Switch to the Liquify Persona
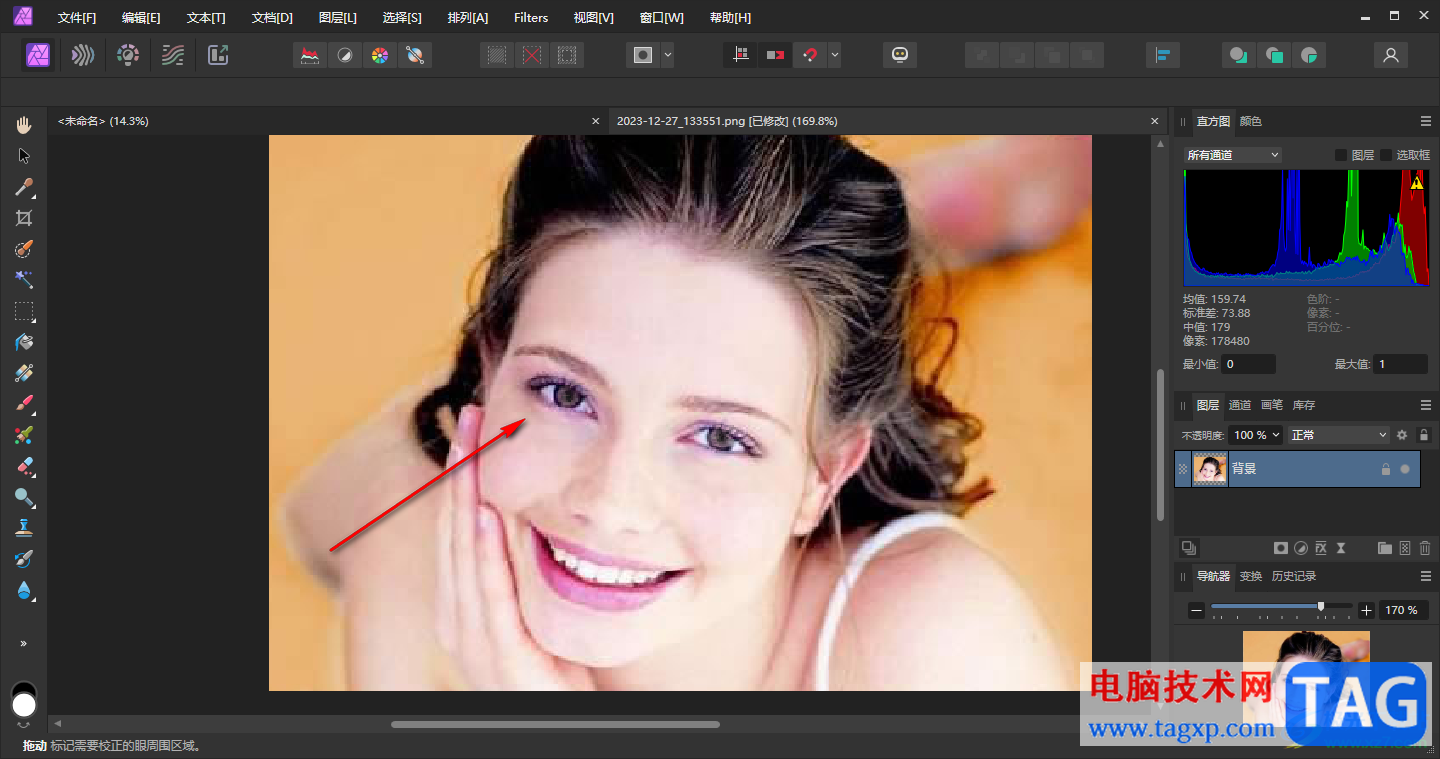The width and height of the screenshot is (1440, 759). pos(83,55)
